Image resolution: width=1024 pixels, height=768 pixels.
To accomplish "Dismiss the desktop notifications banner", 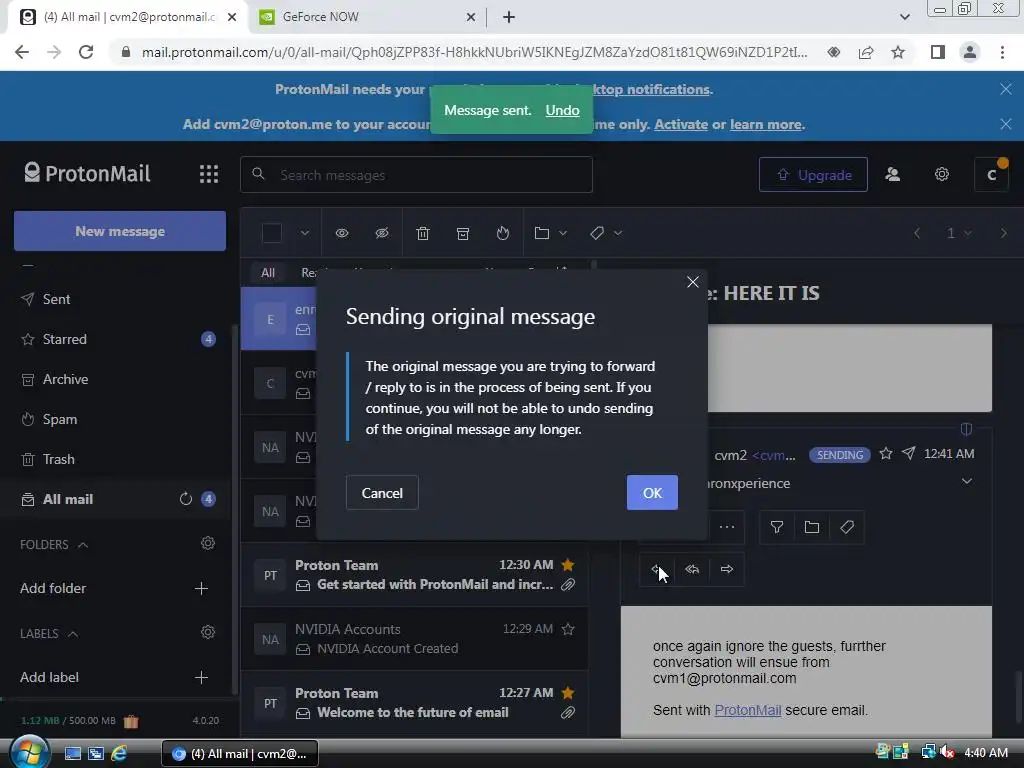I will [x=1006, y=89].
